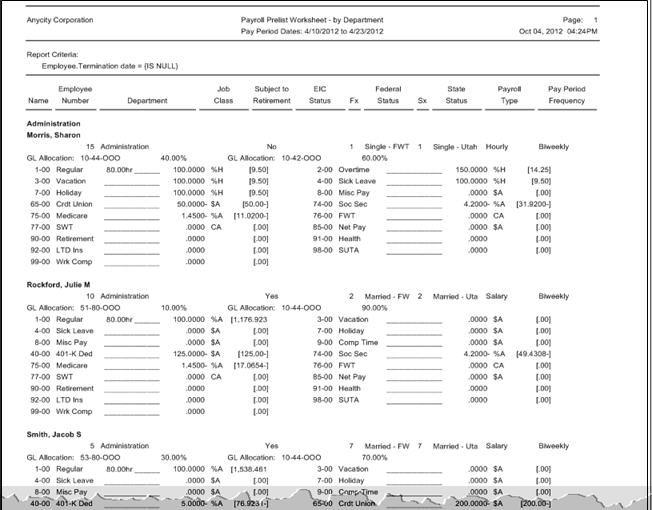Click the Employee.Termination date = {IS NULL} criteria

tap(110, 66)
